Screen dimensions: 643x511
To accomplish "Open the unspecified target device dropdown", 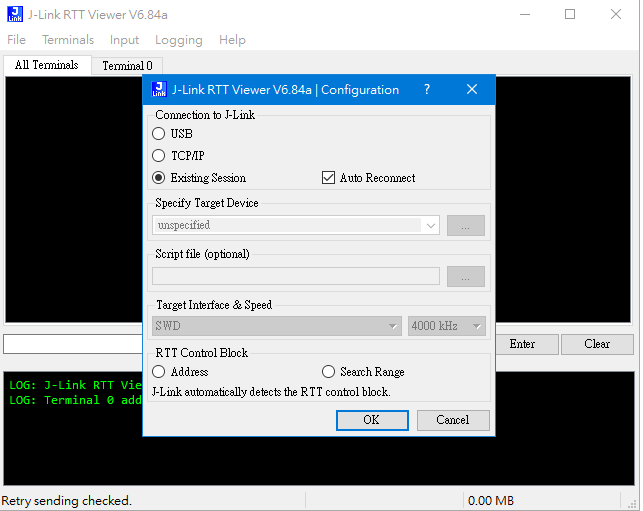I will (296, 225).
